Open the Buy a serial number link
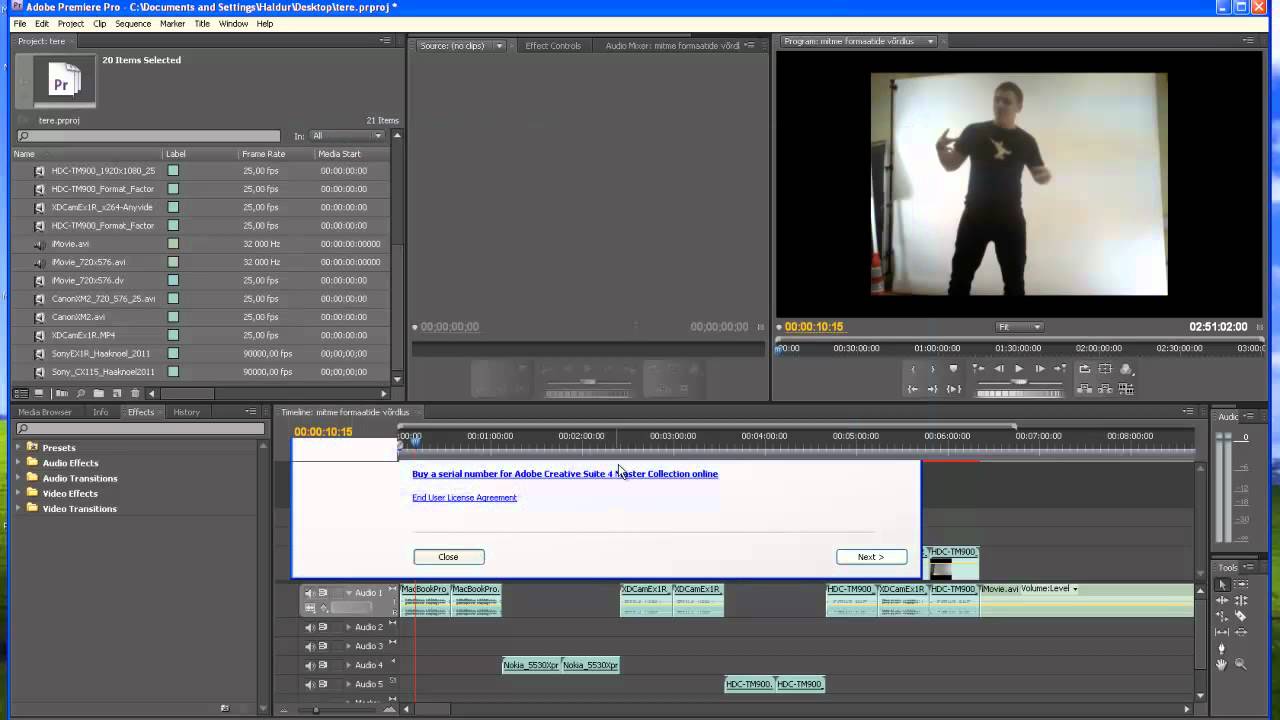The image size is (1280, 720). [x=565, y=474]
